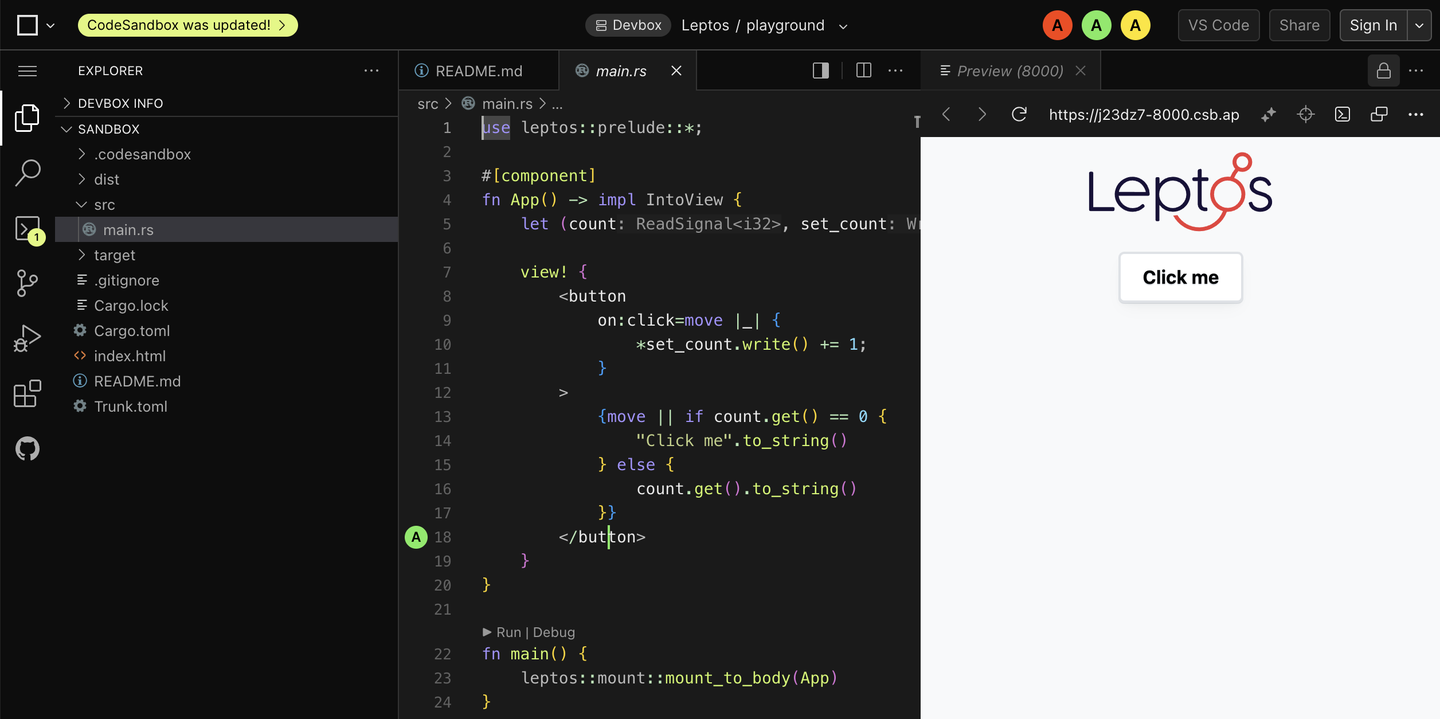This screenshot has height=719, width=1440.
Task: Toggle the right sidebar layout icon
Action: tap(821, 70)
